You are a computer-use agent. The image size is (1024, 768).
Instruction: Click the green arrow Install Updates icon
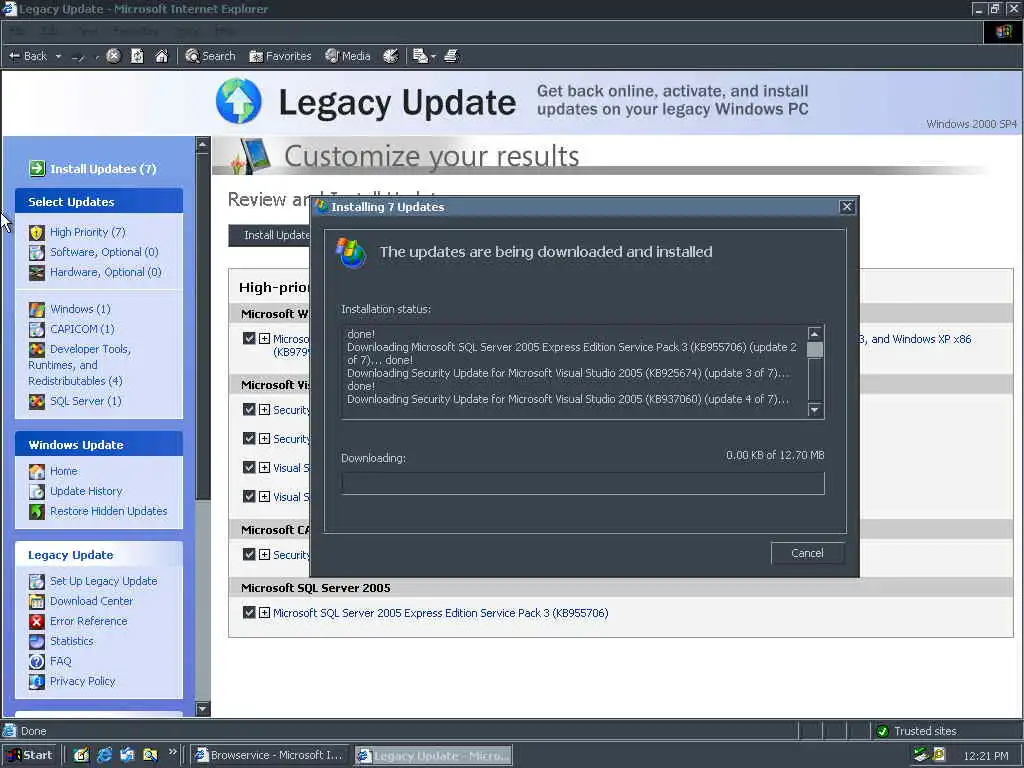click(x=37, y=168)
